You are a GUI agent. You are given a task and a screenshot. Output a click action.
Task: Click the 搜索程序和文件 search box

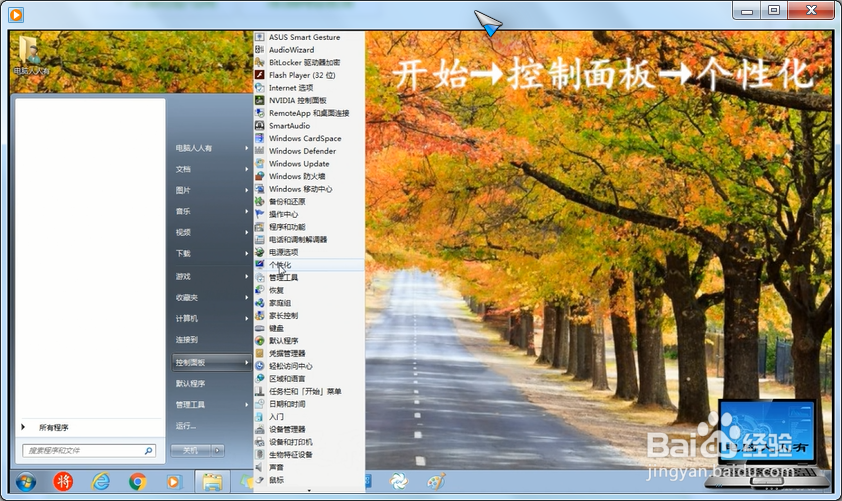click(89, 451)
